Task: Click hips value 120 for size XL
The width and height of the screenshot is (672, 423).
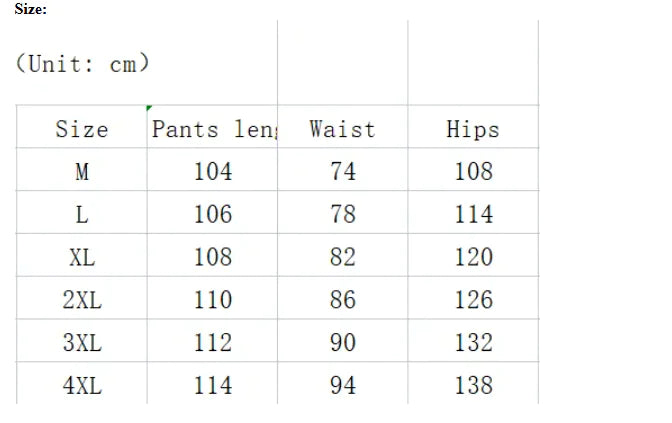Action: pyautogui.click(x=473, y=257)
